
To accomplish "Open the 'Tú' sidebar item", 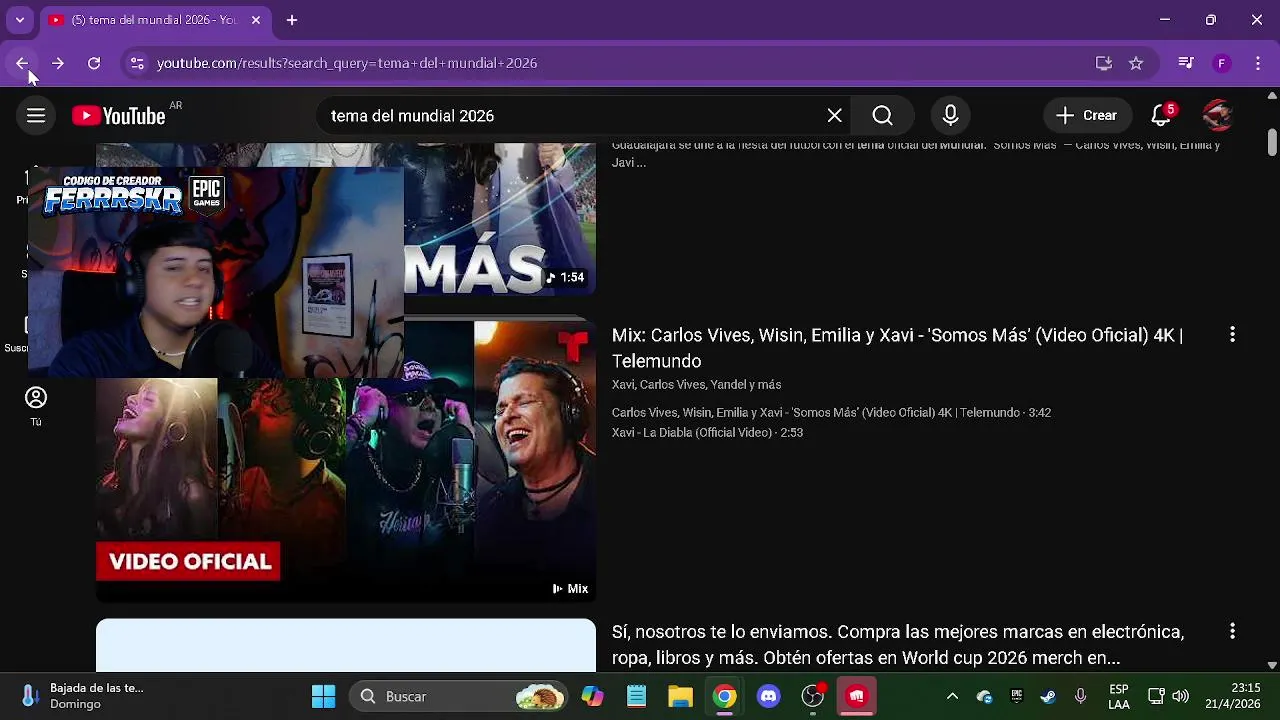I will click(x=36, y=407).
